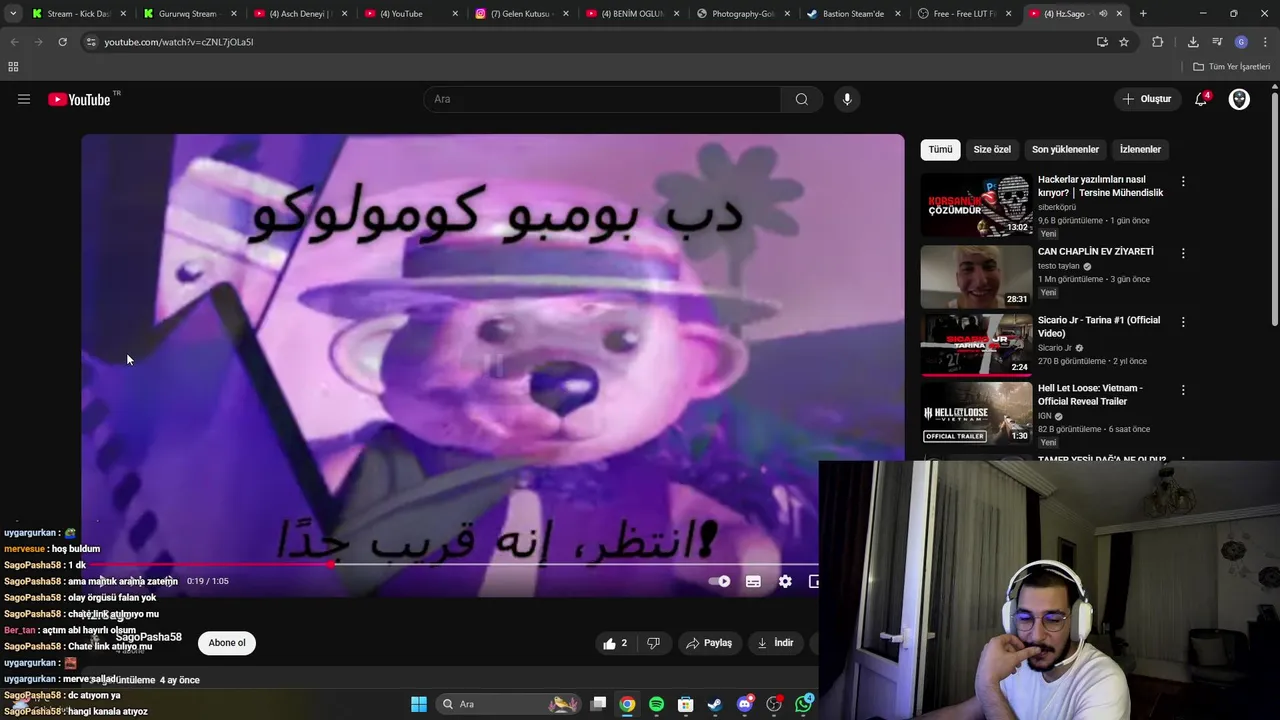Switch to the Photography-Gal tab
This screenshot has height=720, width=1280.
coord(743,14)
